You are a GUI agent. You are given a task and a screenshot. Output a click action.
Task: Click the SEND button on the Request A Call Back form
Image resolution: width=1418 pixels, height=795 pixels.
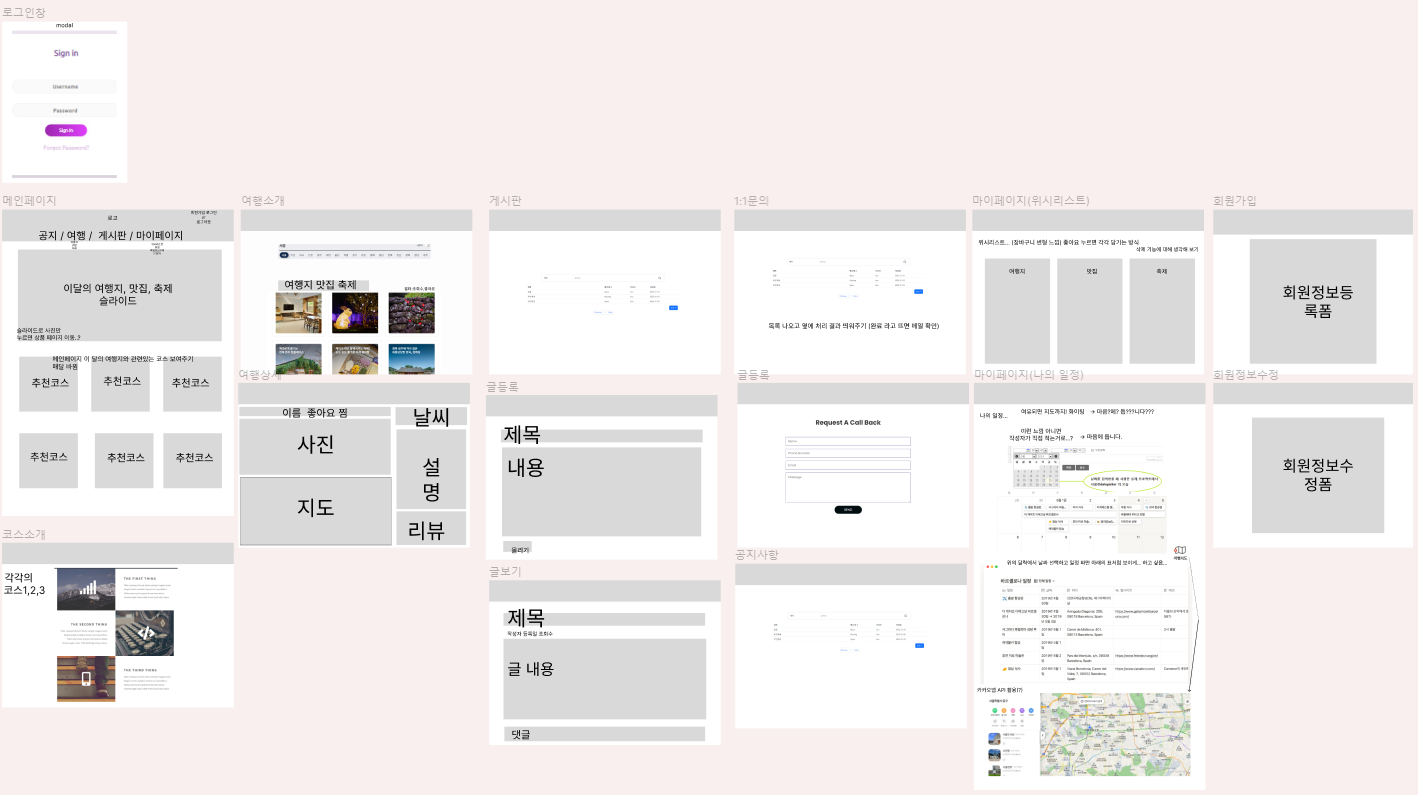coord(847,509)
